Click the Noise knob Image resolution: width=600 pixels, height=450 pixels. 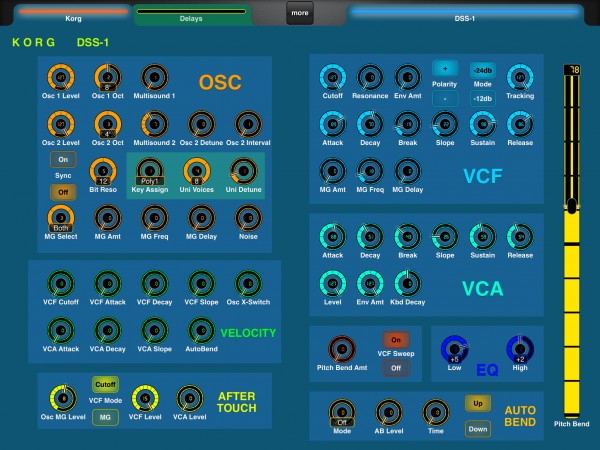point(248,218)
